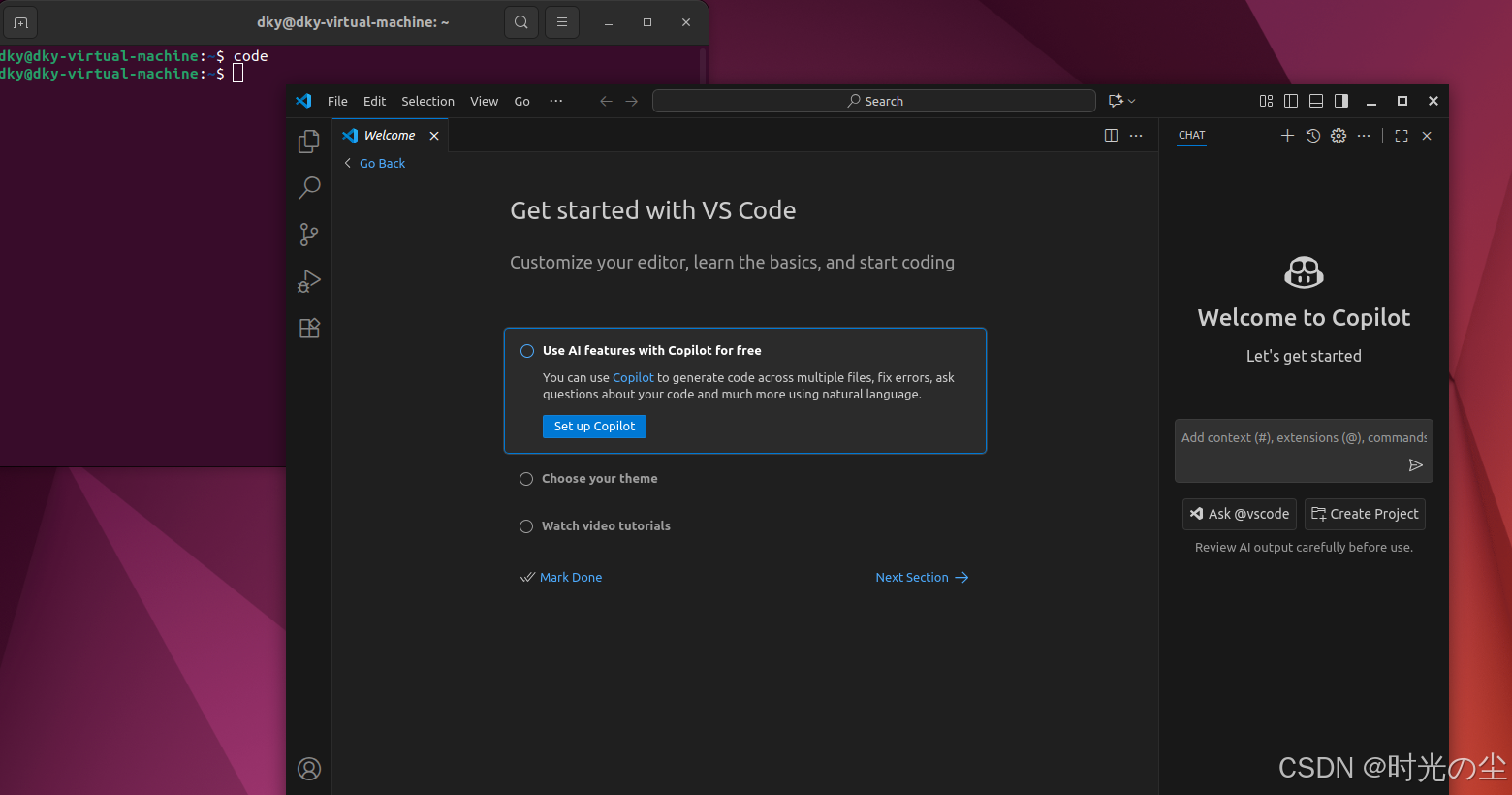Viewport: 1512px width, 795px height.
Task: Click the Set up Copilot button
Action: tap(594, 427)
